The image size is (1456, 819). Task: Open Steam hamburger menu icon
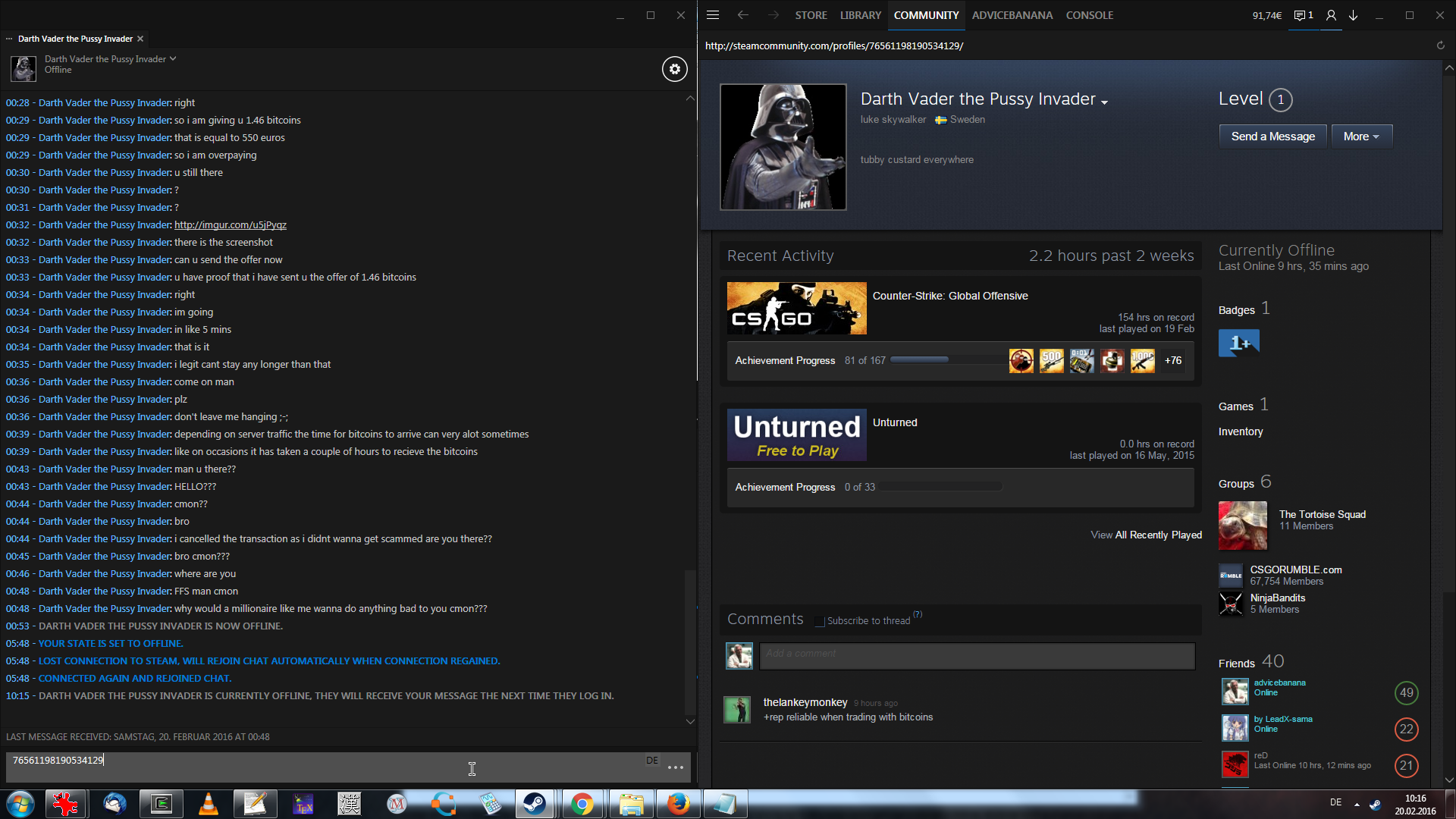pos(713,15)
